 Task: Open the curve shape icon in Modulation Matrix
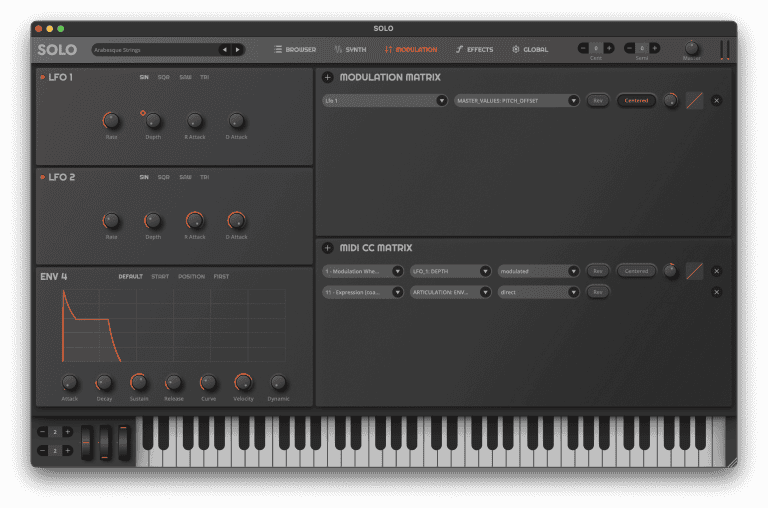pyautogui.click(x=694, y=100)
